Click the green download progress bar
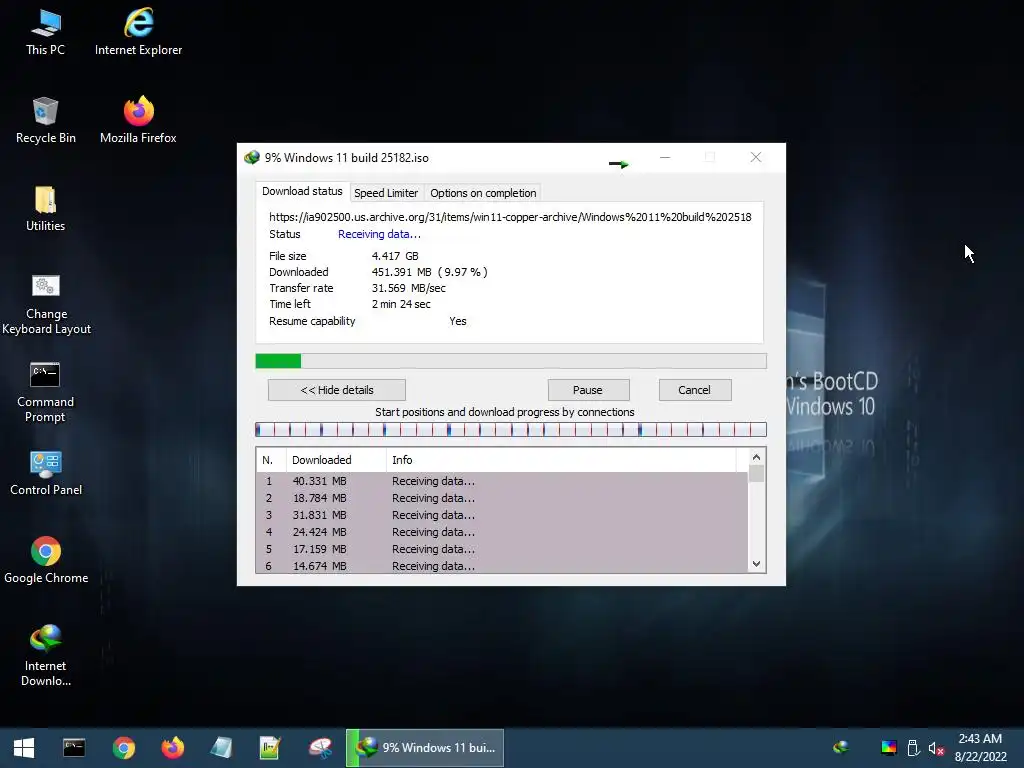 511,361
